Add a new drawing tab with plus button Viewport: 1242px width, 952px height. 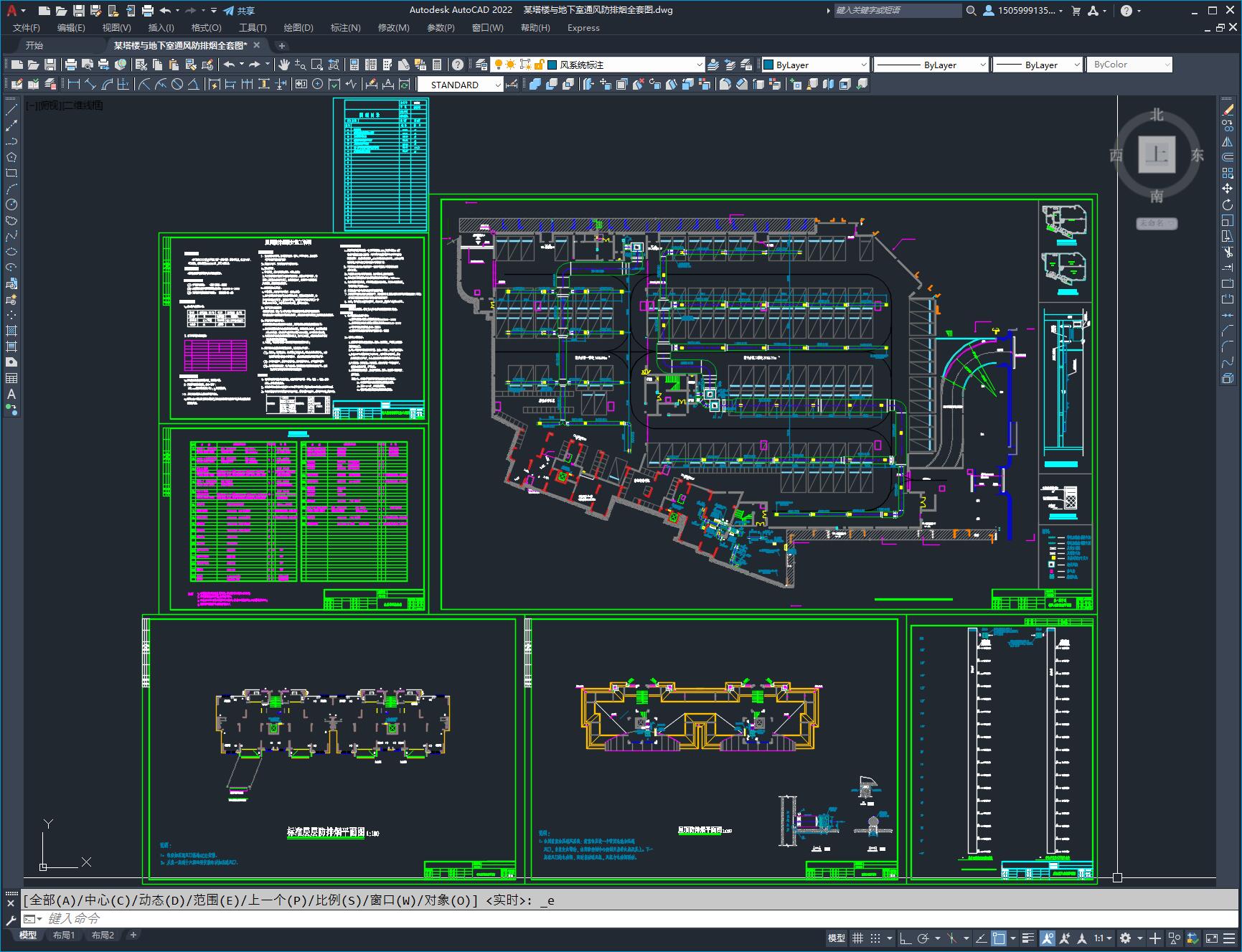[281, 45]
